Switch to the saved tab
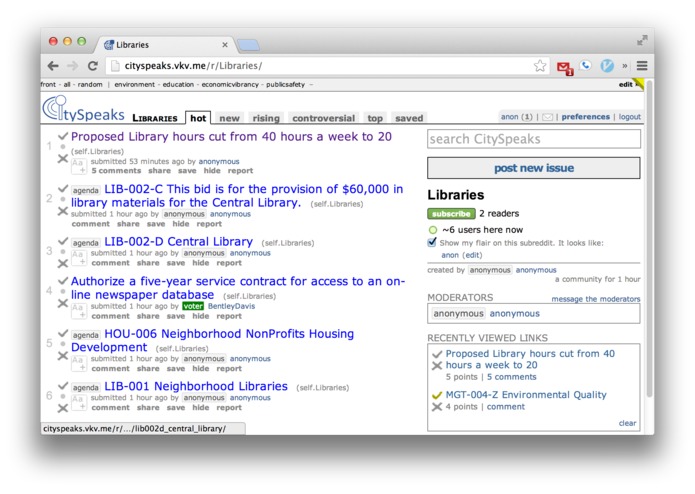The image size is (695, 494). tap(409, 118)
